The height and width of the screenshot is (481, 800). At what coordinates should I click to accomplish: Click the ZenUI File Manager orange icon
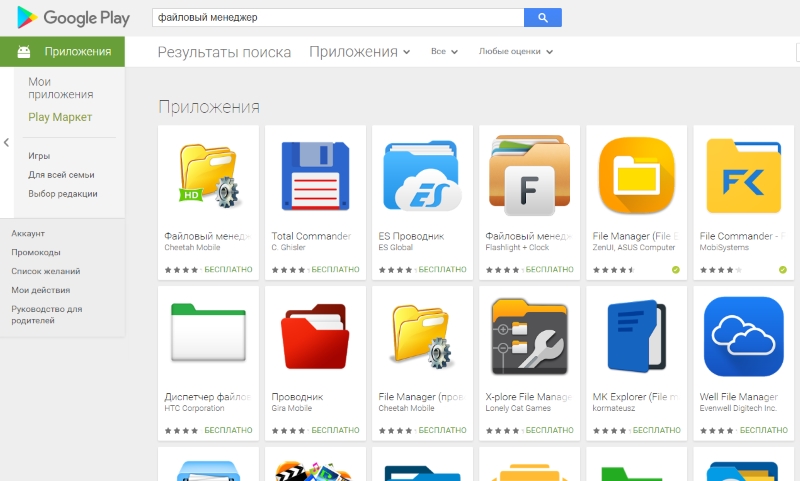click(x=636, y=176)
